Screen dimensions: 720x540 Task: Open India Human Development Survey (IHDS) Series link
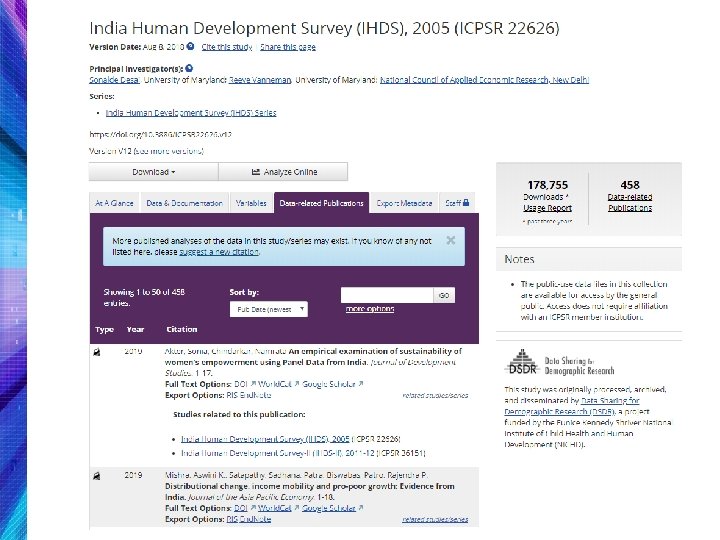click(191, 113)
